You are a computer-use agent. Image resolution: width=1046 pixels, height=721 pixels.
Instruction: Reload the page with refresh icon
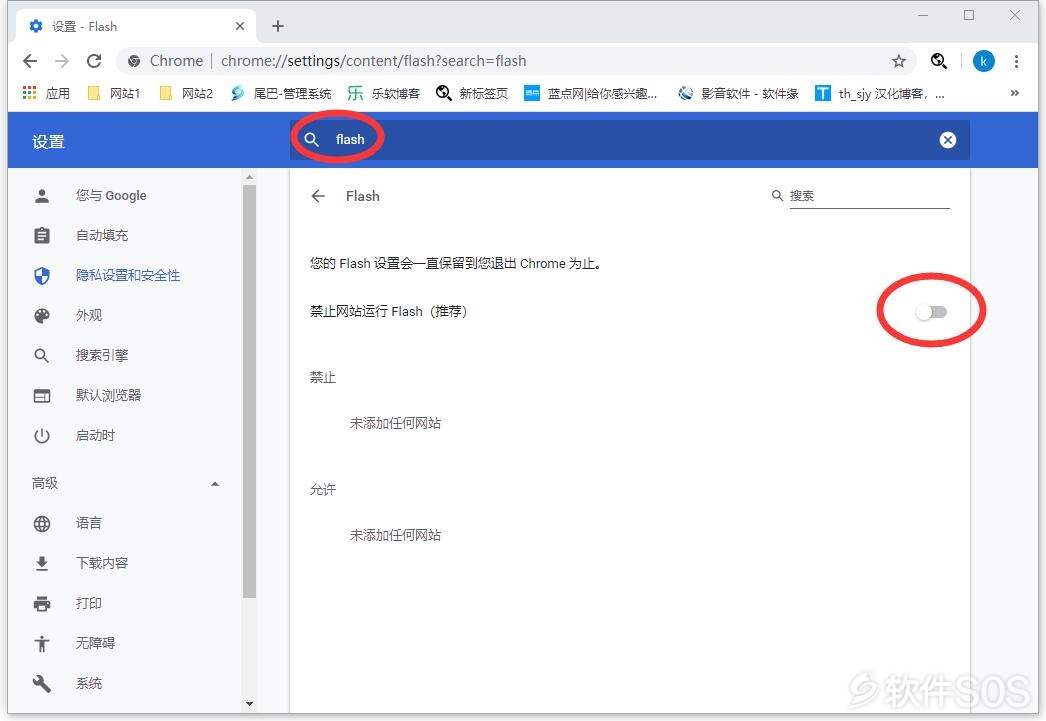[94, 61]
